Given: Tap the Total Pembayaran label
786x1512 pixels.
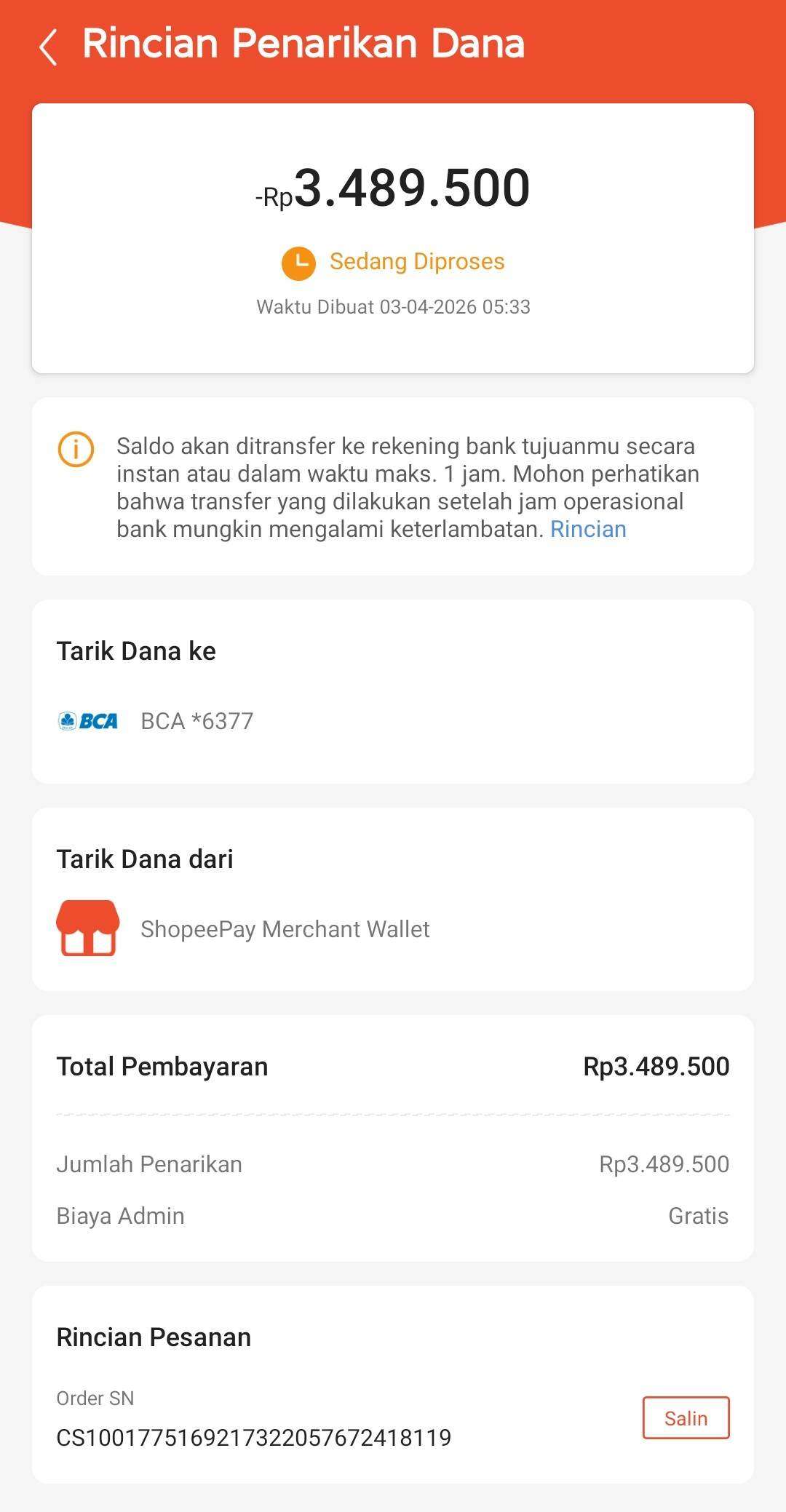Looking at the screenshot, I should coord(162,1066).
